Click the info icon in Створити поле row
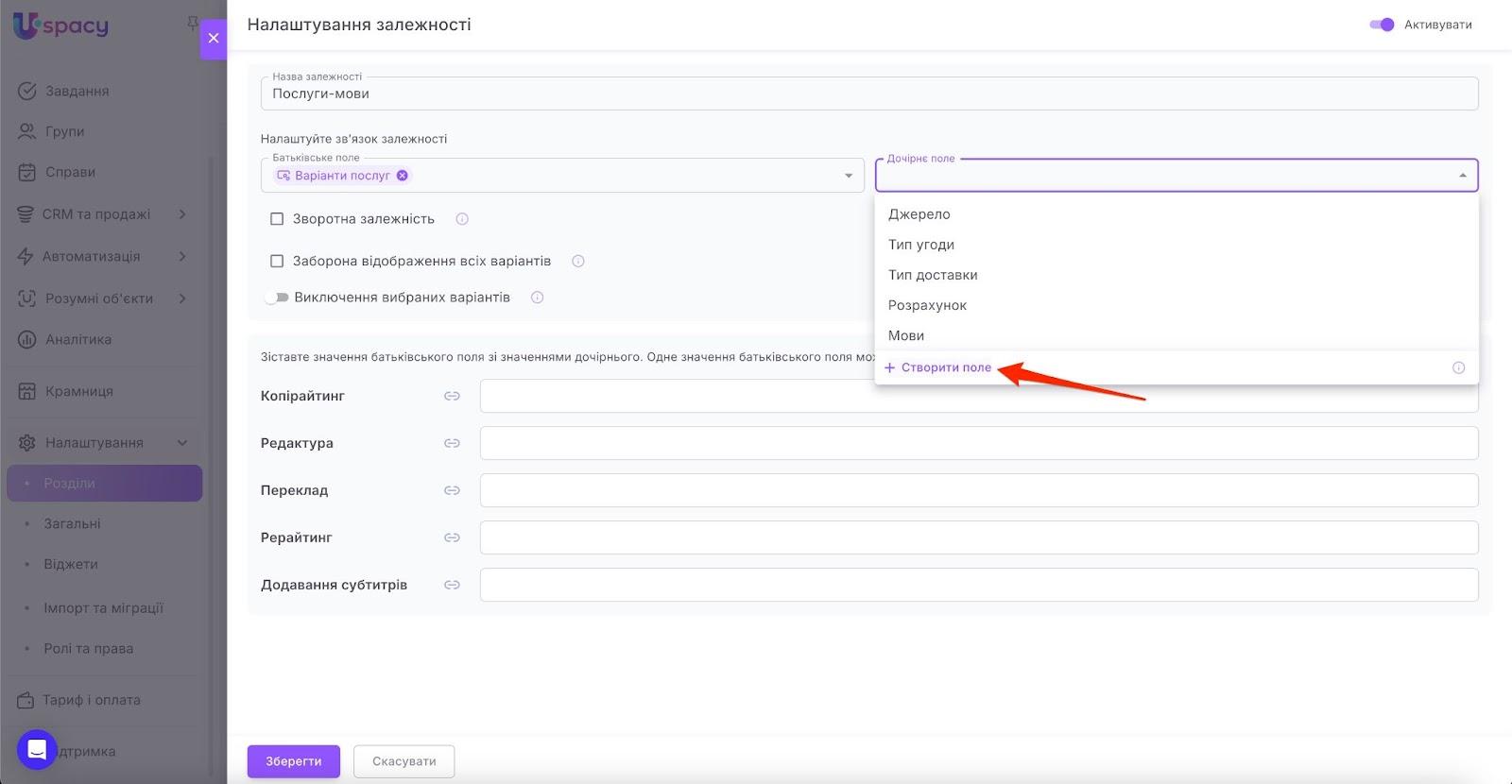1512x784 pixels. [x=1458, y=367]
